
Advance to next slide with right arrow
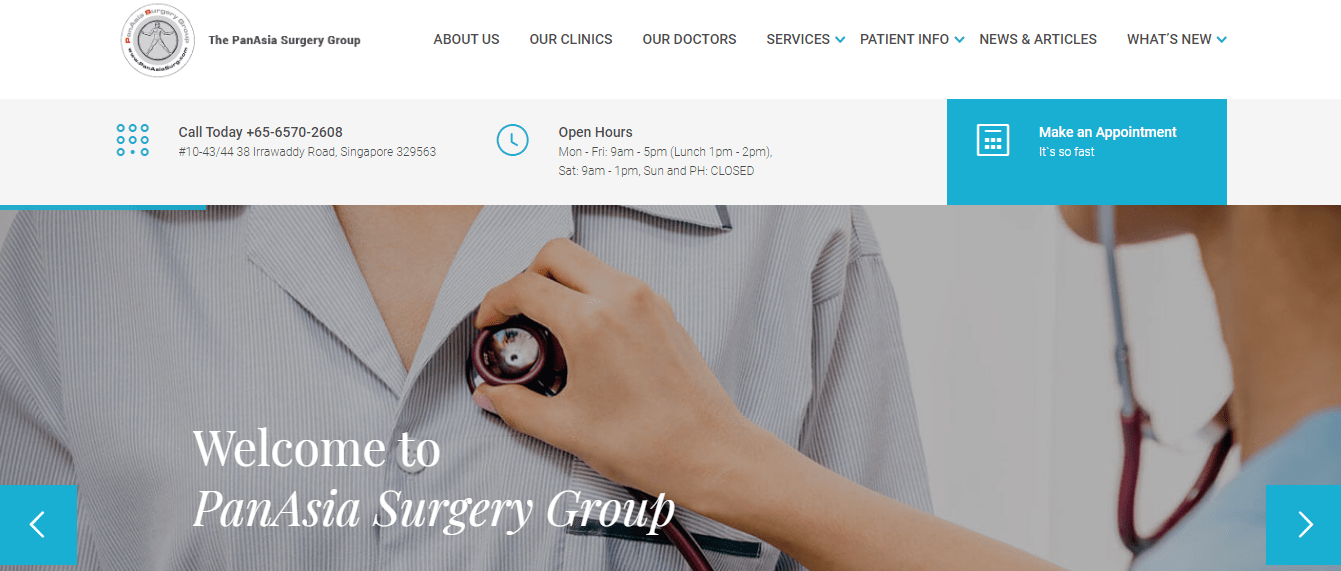[1303, 525]
